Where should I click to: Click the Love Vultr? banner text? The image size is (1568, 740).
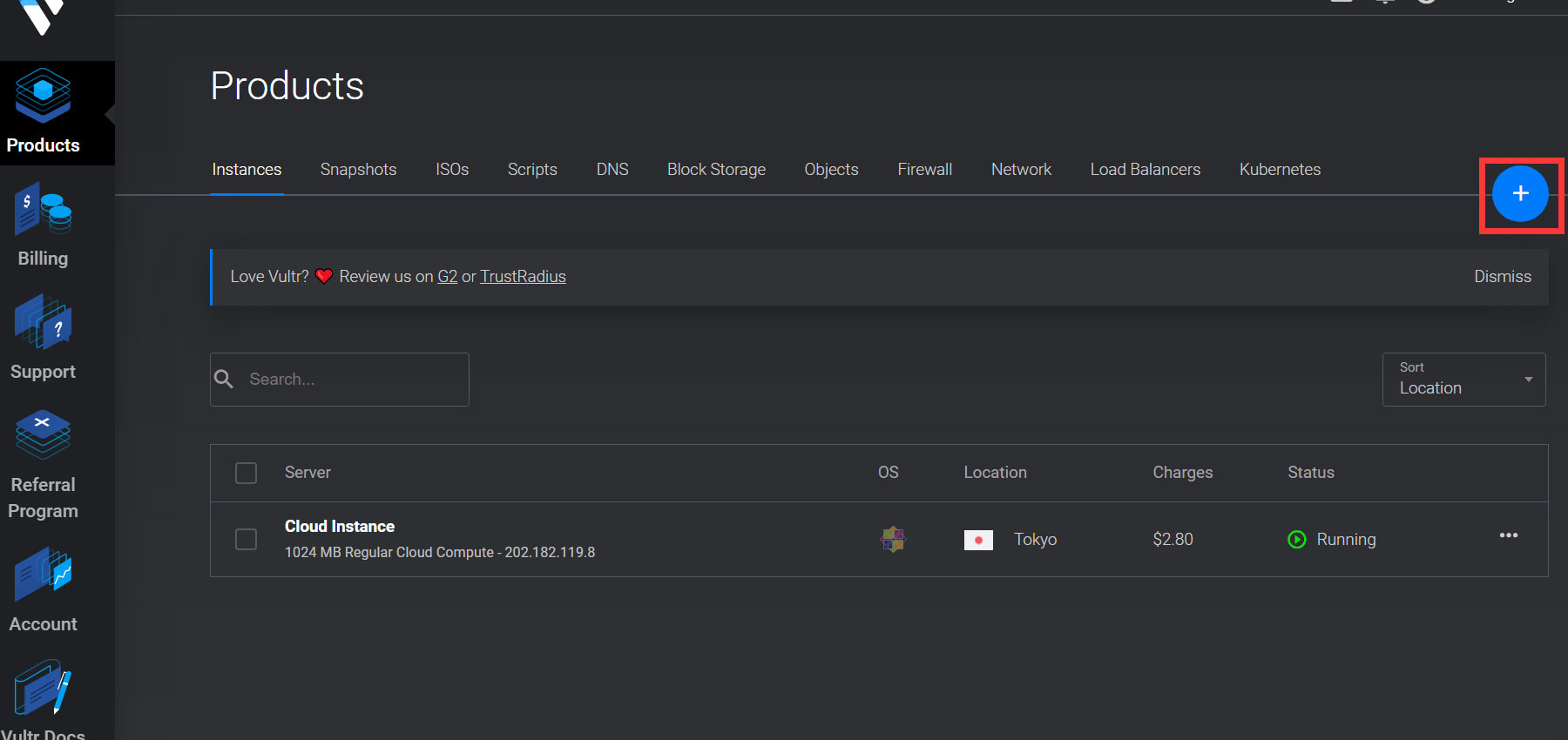point(269,276)
